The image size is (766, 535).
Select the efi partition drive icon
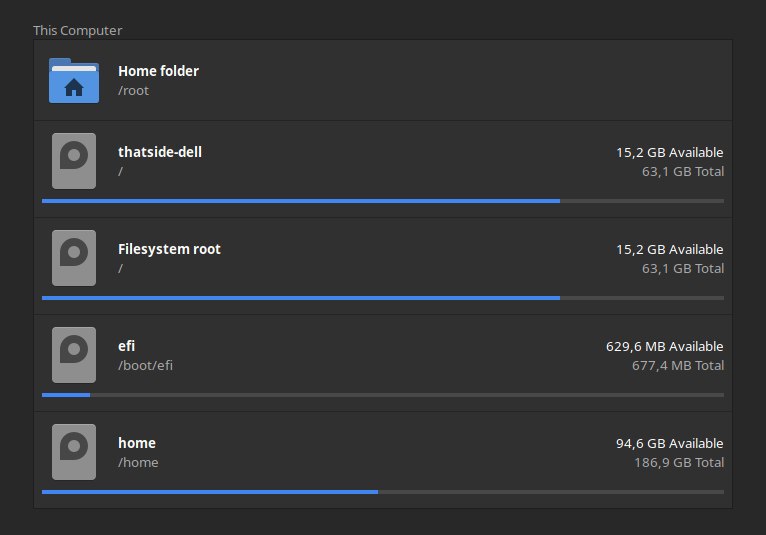pos(74,355)
